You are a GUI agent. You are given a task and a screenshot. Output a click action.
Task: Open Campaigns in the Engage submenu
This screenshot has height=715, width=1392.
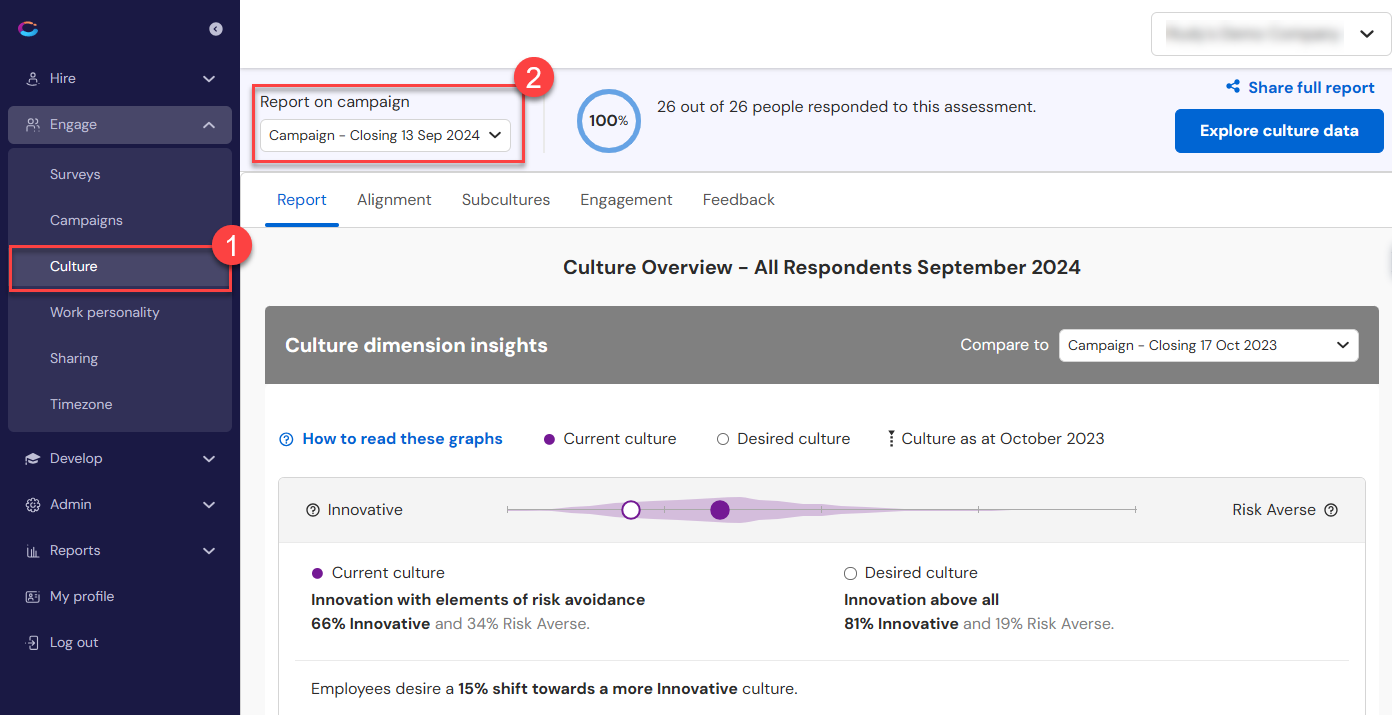(86, 220)
